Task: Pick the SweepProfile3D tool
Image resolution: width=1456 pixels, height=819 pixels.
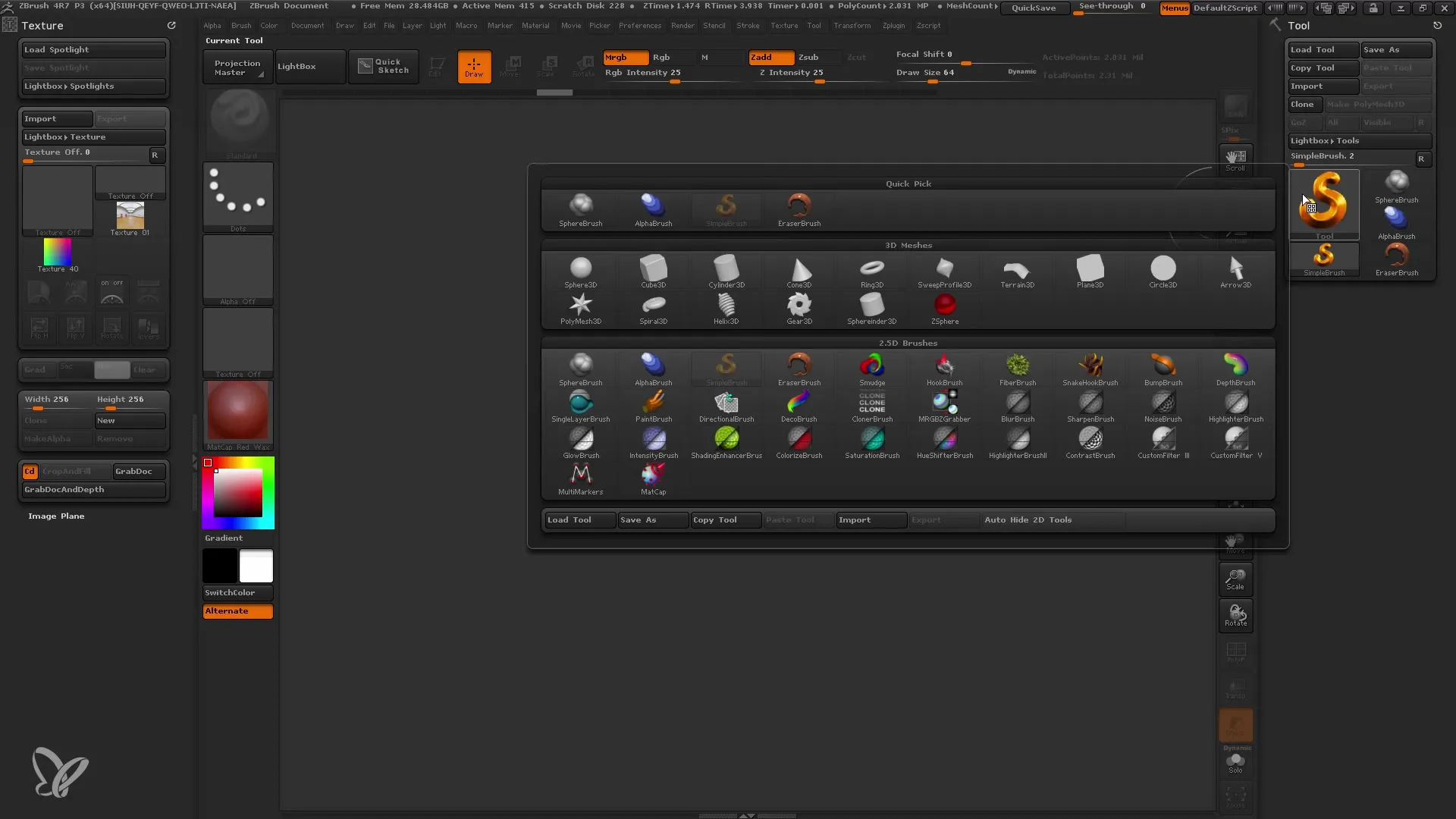Action: tap(944, 272)
